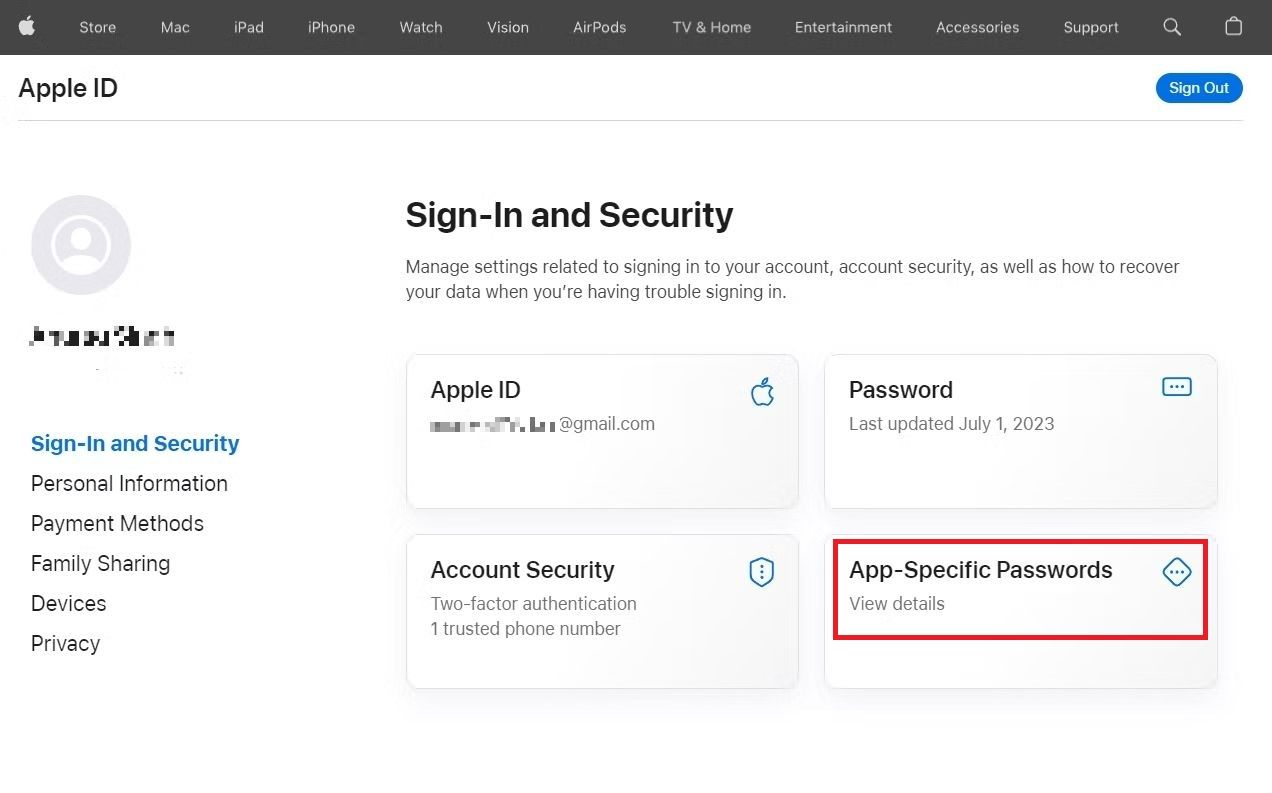Select Privacy from the sidebar

(65, 643)
